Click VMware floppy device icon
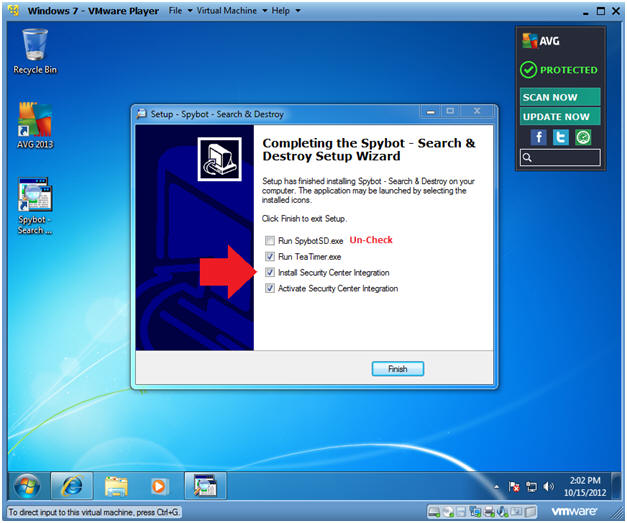Screen dimensions: 627x523 (x=461, y=511)
